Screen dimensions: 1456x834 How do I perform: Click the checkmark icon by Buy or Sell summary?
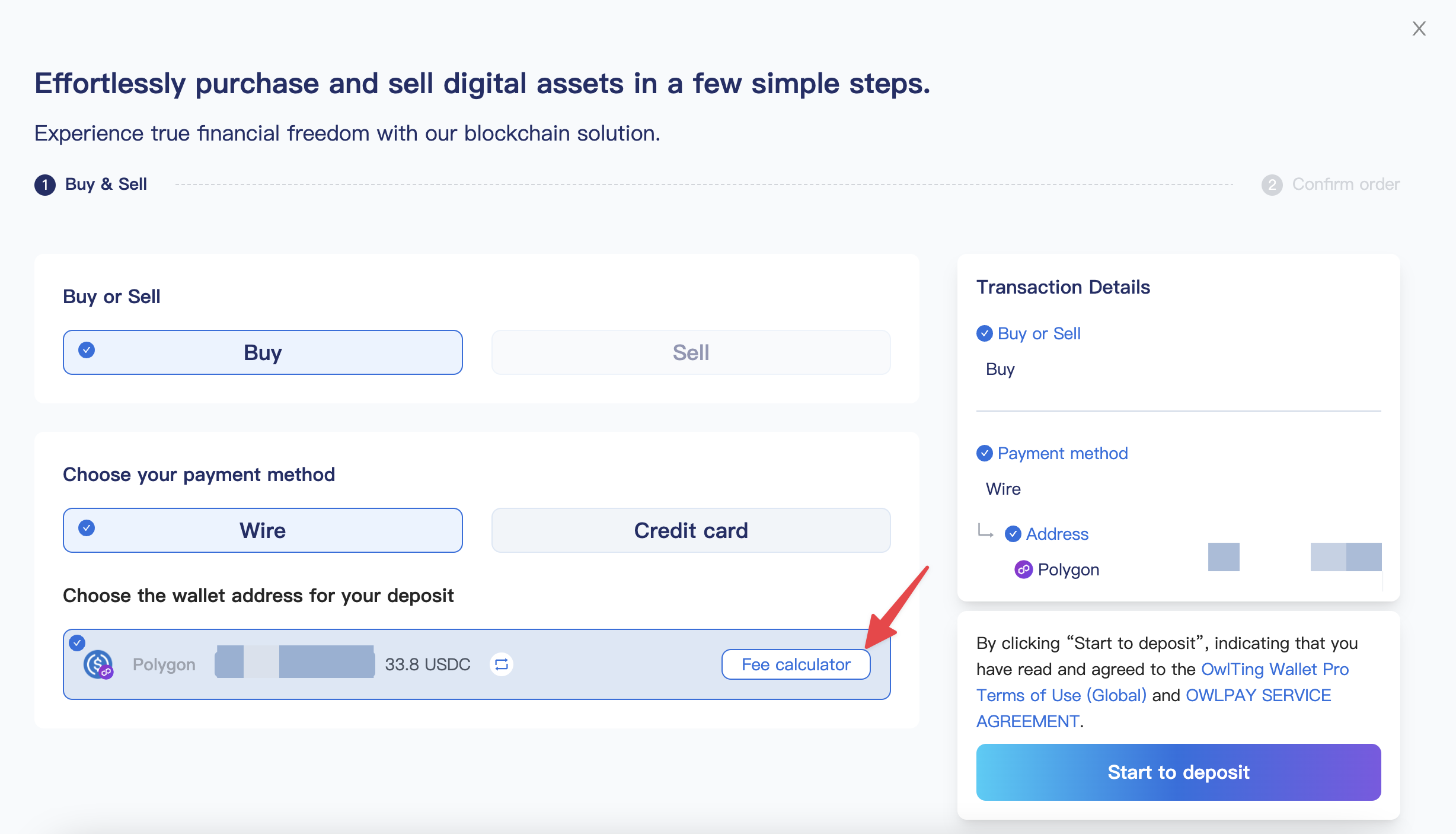[x=985, y=333]
